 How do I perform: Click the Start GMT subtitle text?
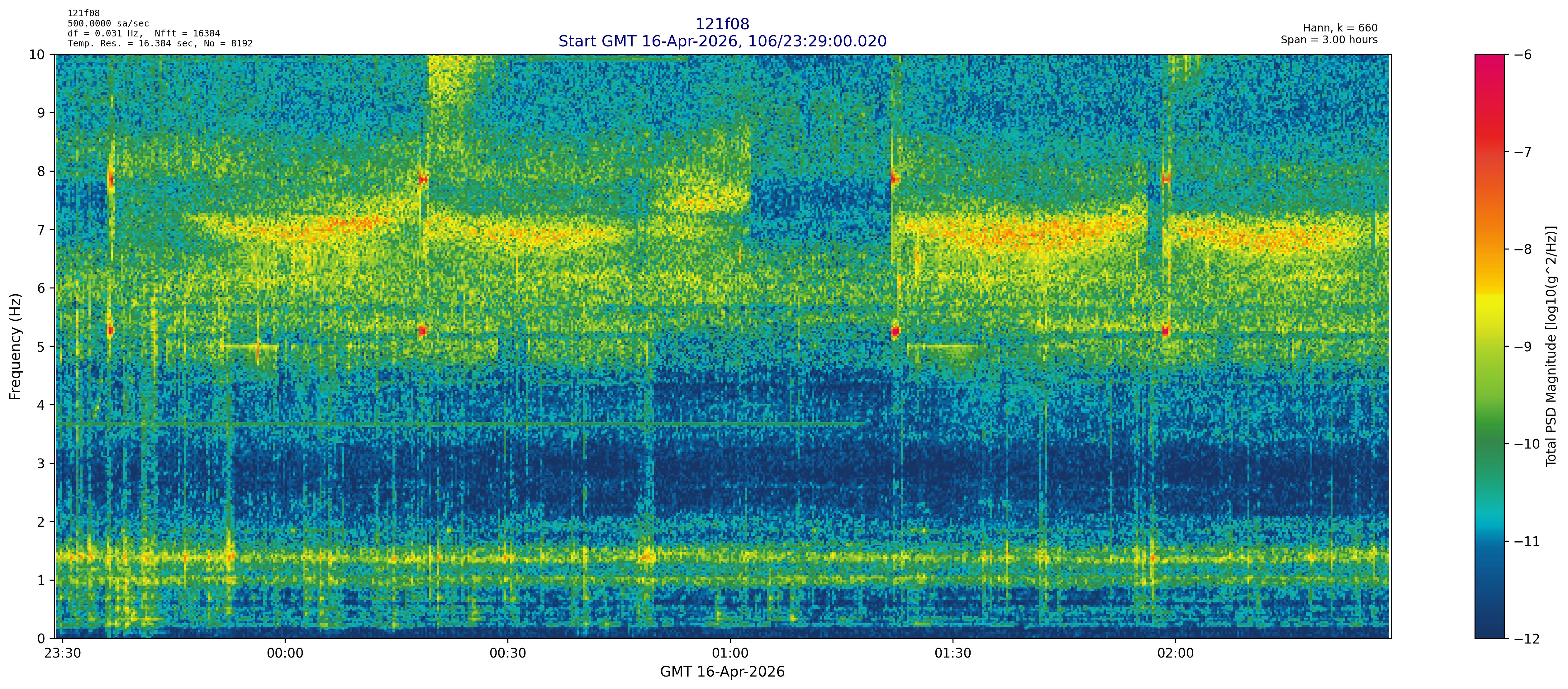(722, 41)
